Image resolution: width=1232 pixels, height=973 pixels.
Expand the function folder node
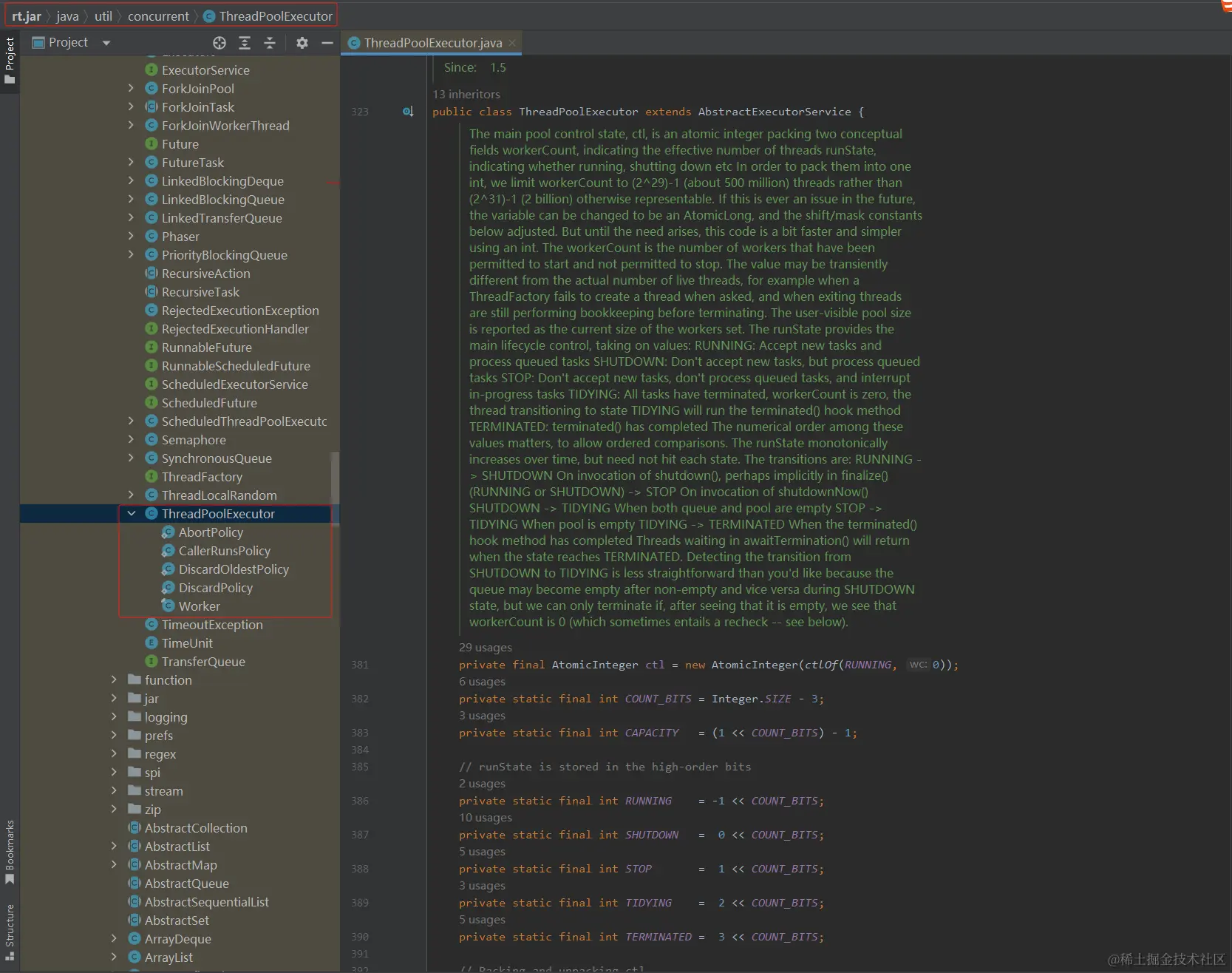[x=114, y=679]
